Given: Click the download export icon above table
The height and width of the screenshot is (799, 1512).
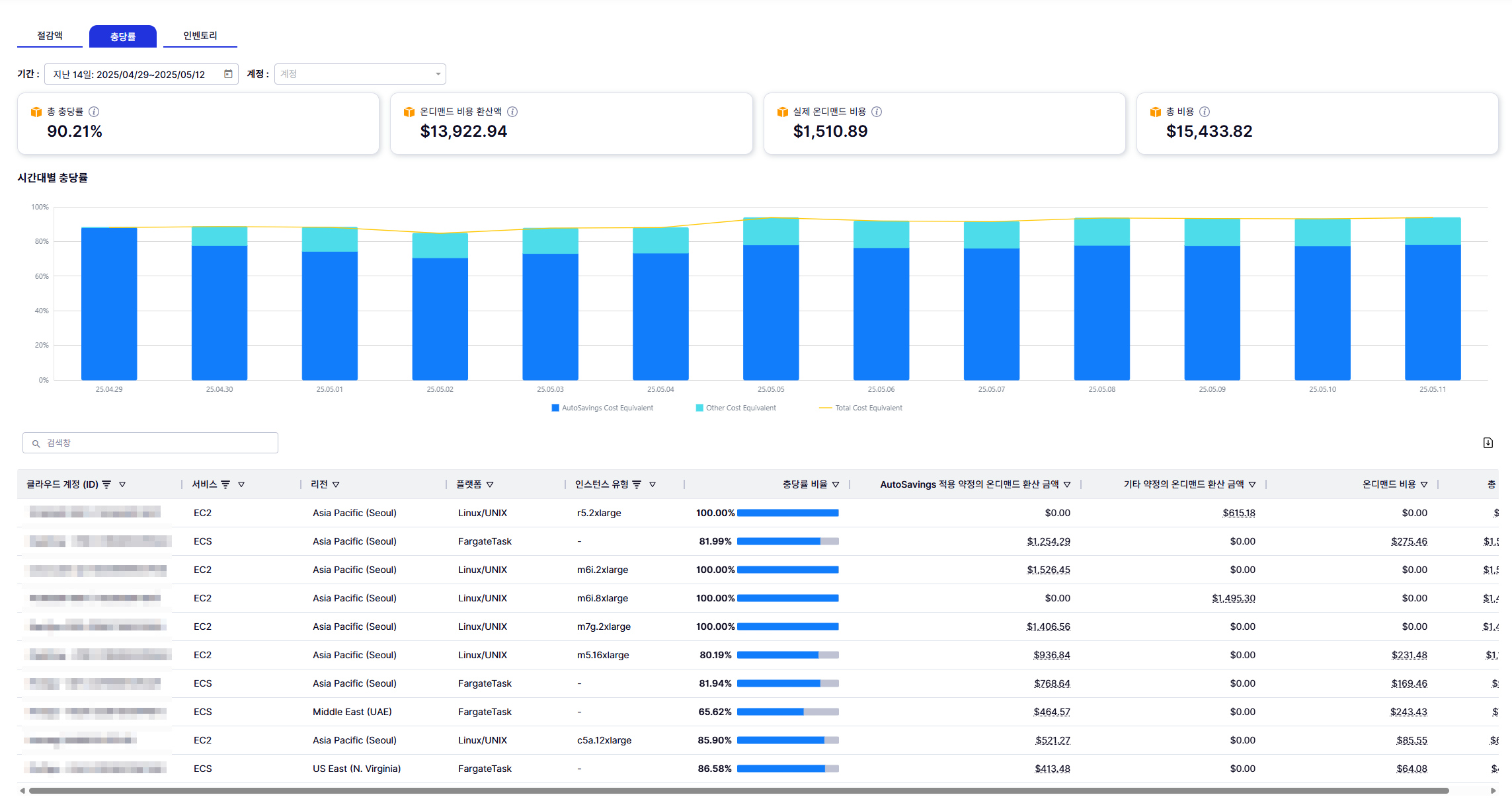Looking at the screenshot, I should pyautogui.click(x=1488, y=443).
